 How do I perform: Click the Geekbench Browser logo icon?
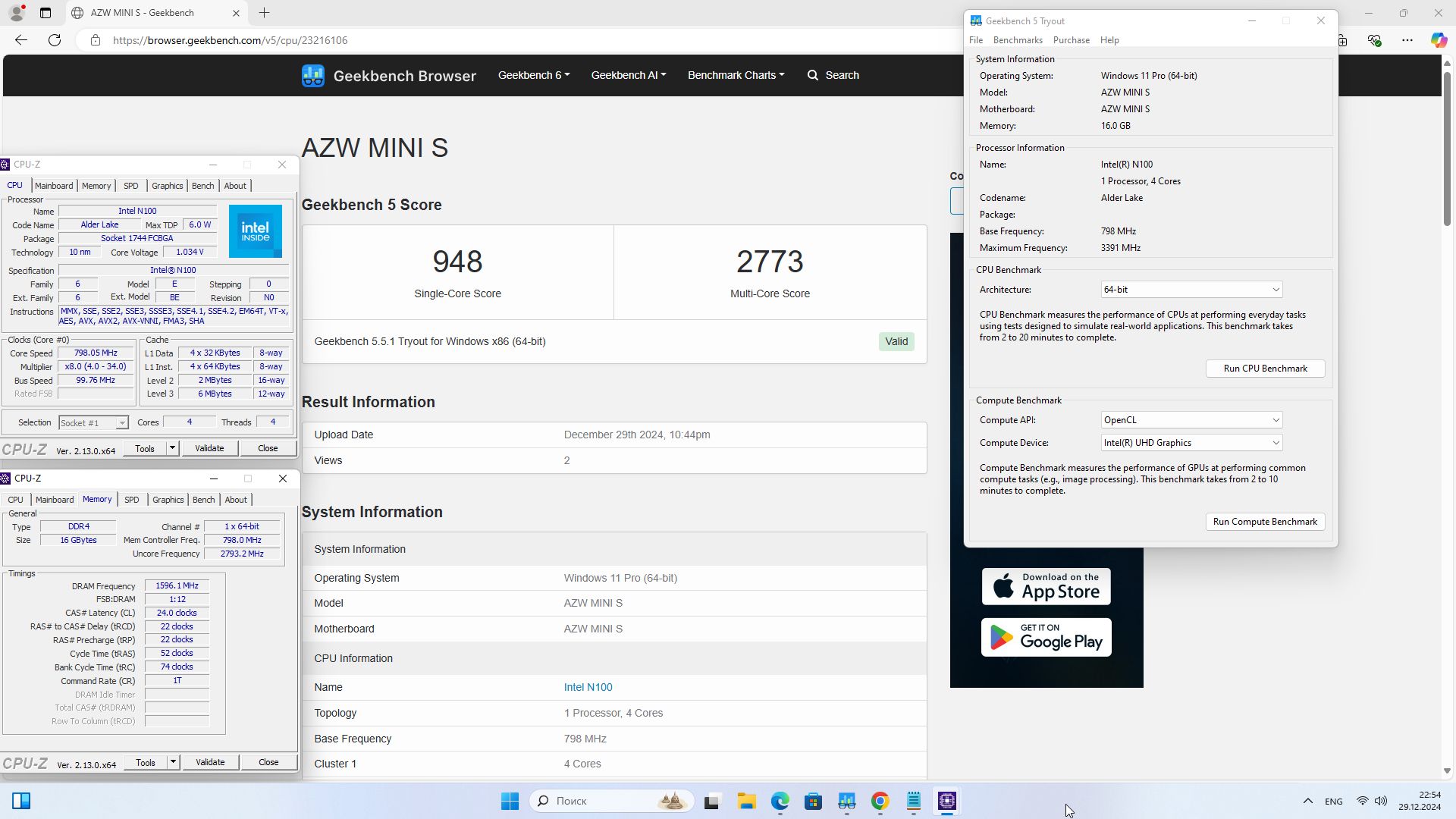[x=313, y=75]
